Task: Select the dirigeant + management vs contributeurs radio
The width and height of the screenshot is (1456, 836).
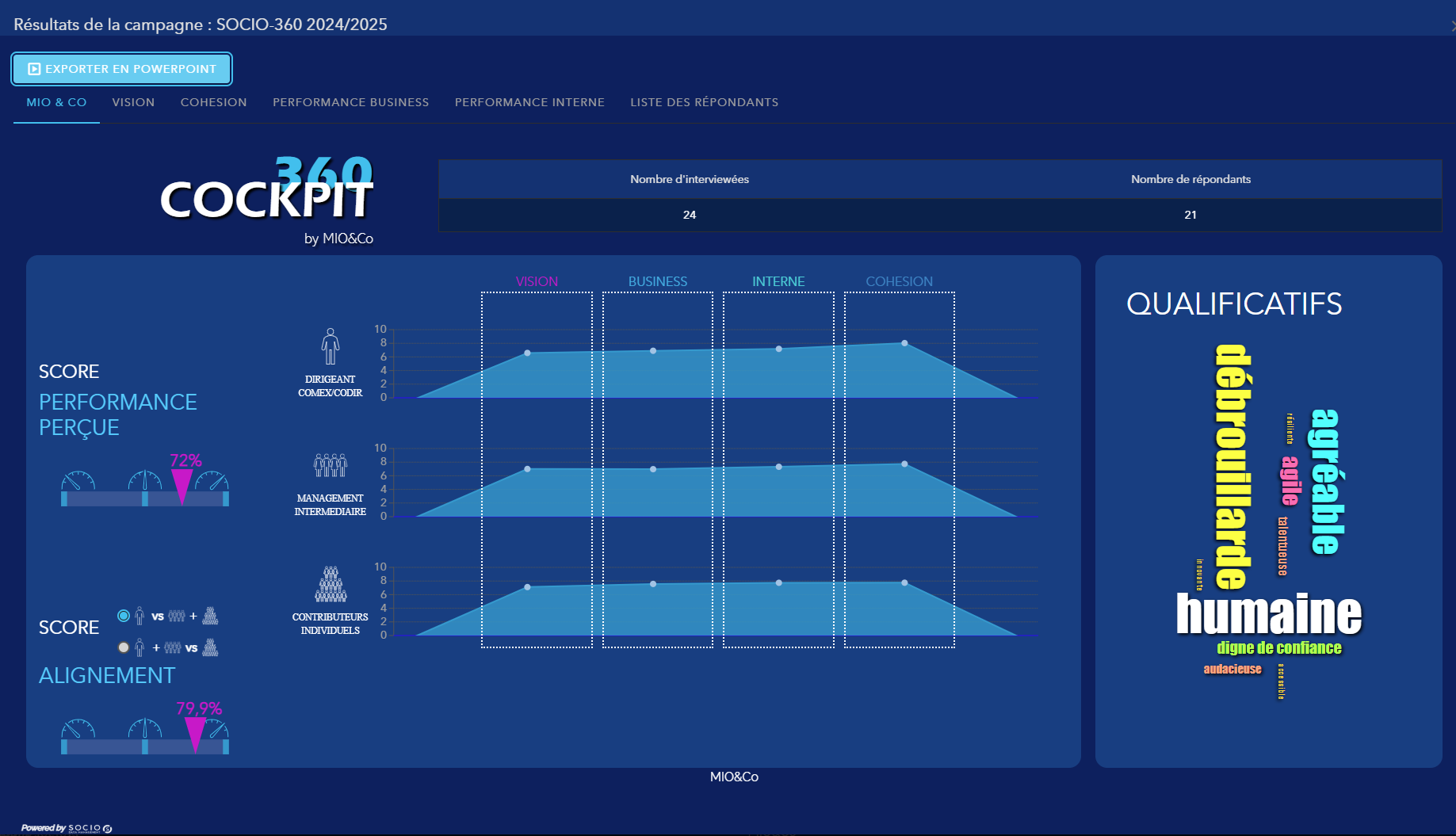Action: point(124,647)
